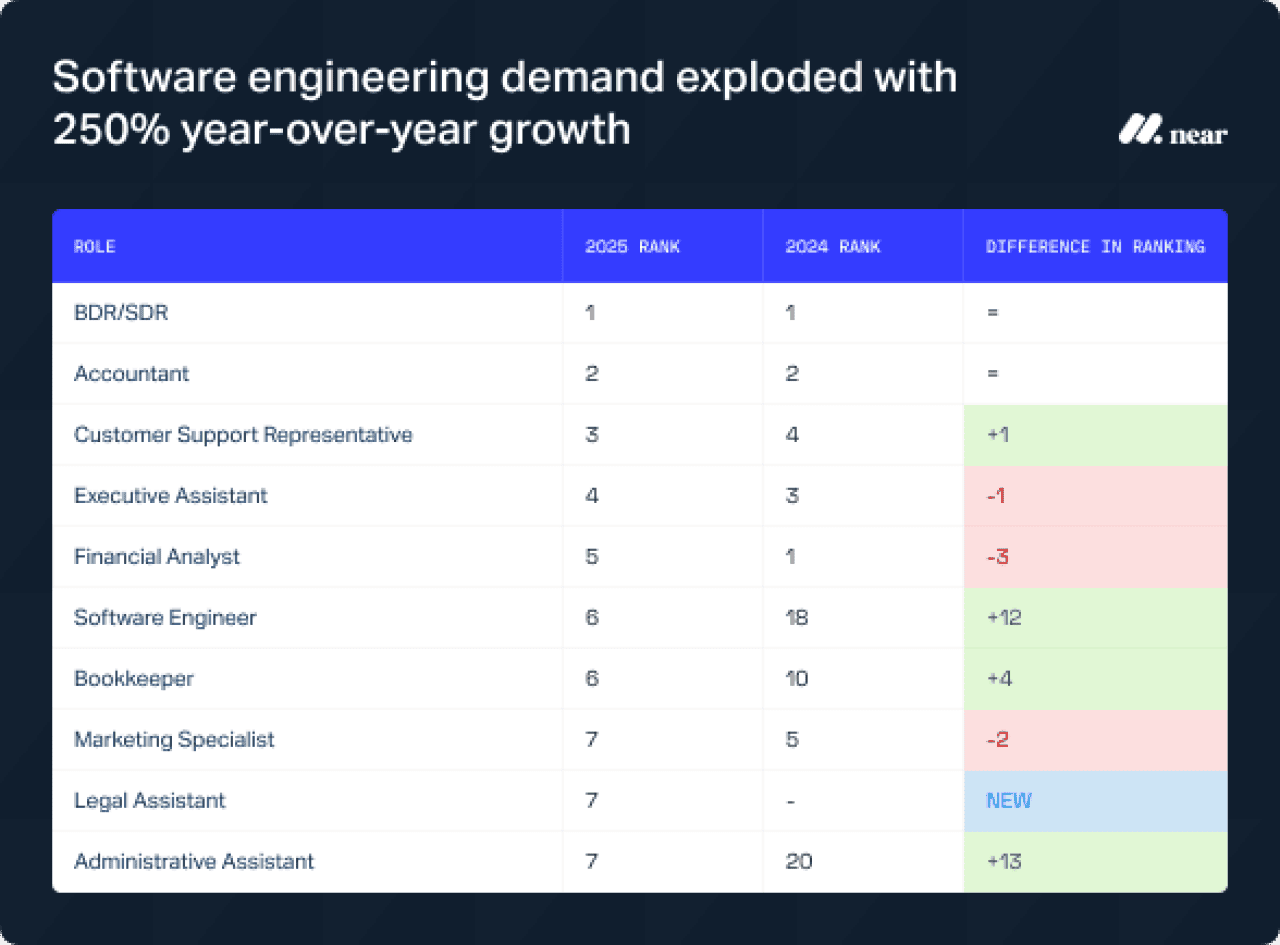Select the Customer Support Representative row label
This screenshot has height=945, width=1280.
(x=242, y=434)
